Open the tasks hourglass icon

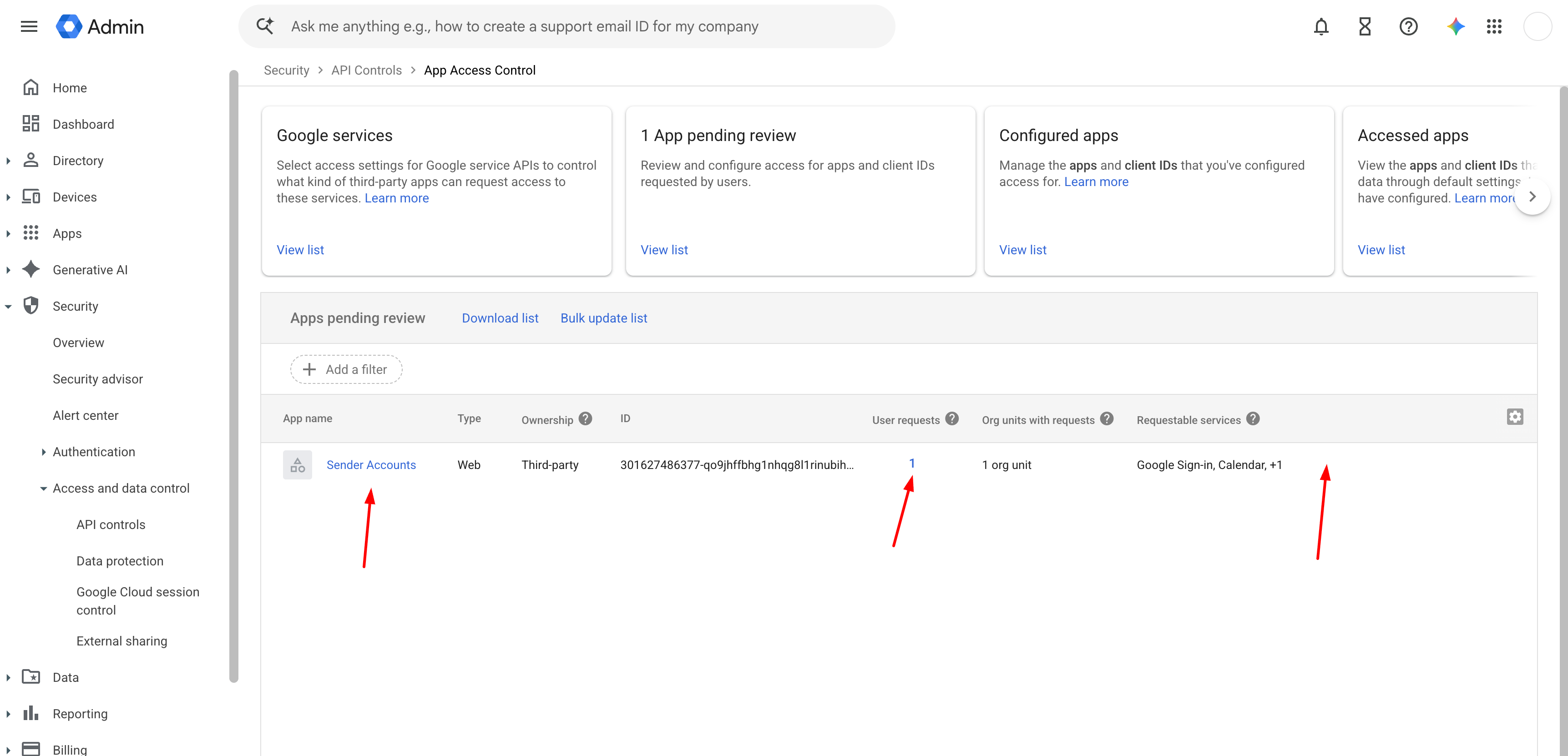coord(1365,26)
